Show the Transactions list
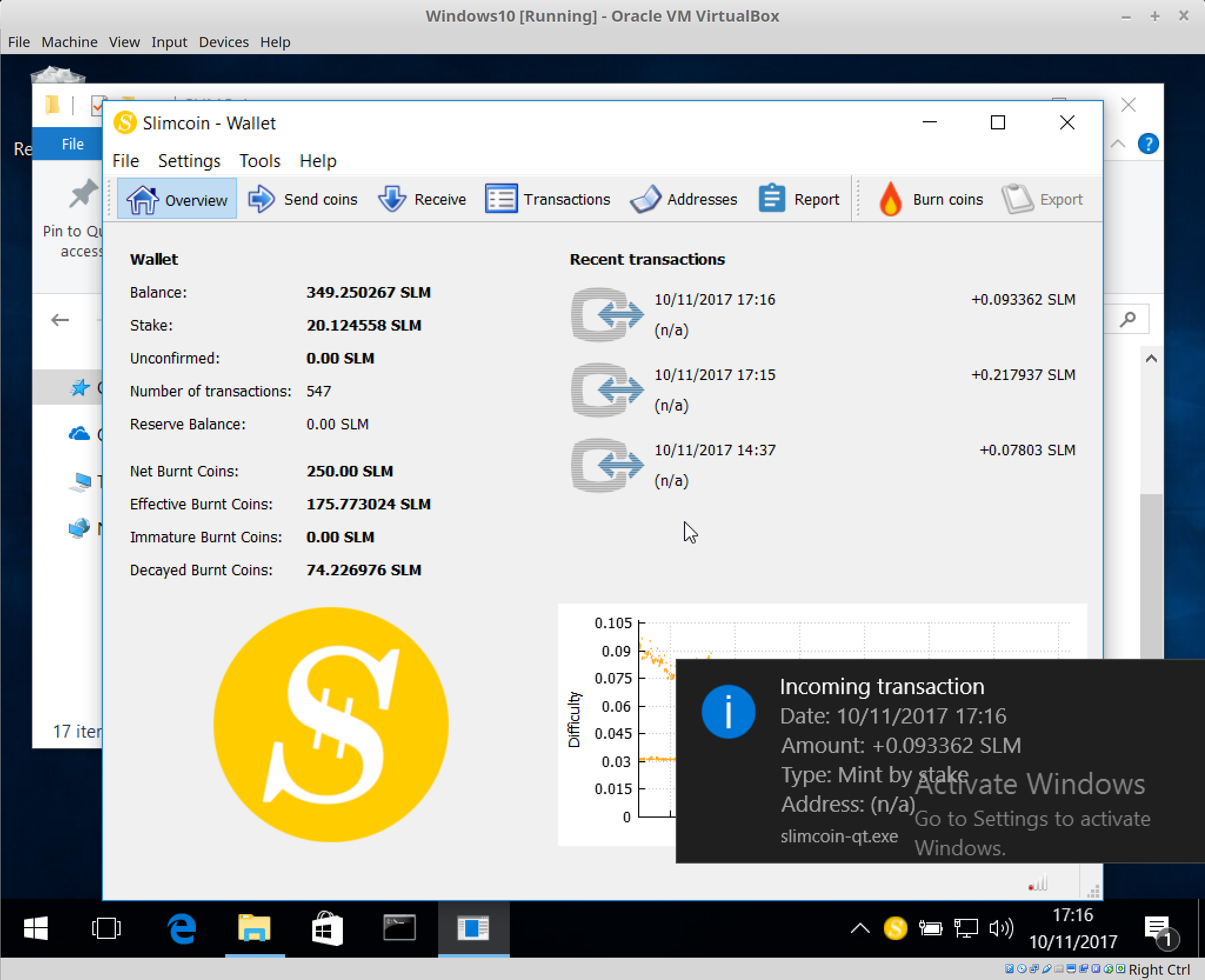 tap(548, 199)
